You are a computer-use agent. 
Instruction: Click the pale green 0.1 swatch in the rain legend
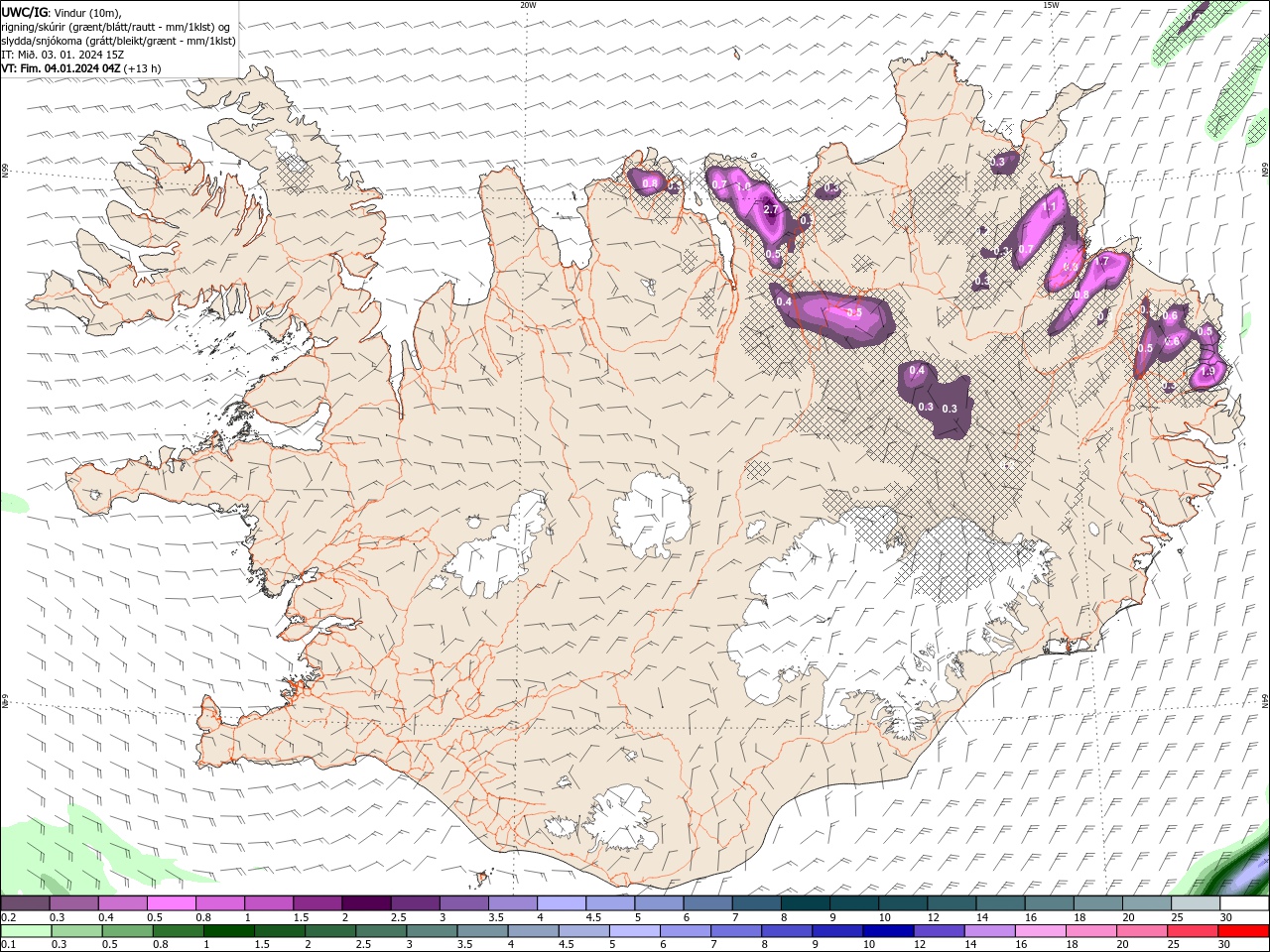pos(26,931)
